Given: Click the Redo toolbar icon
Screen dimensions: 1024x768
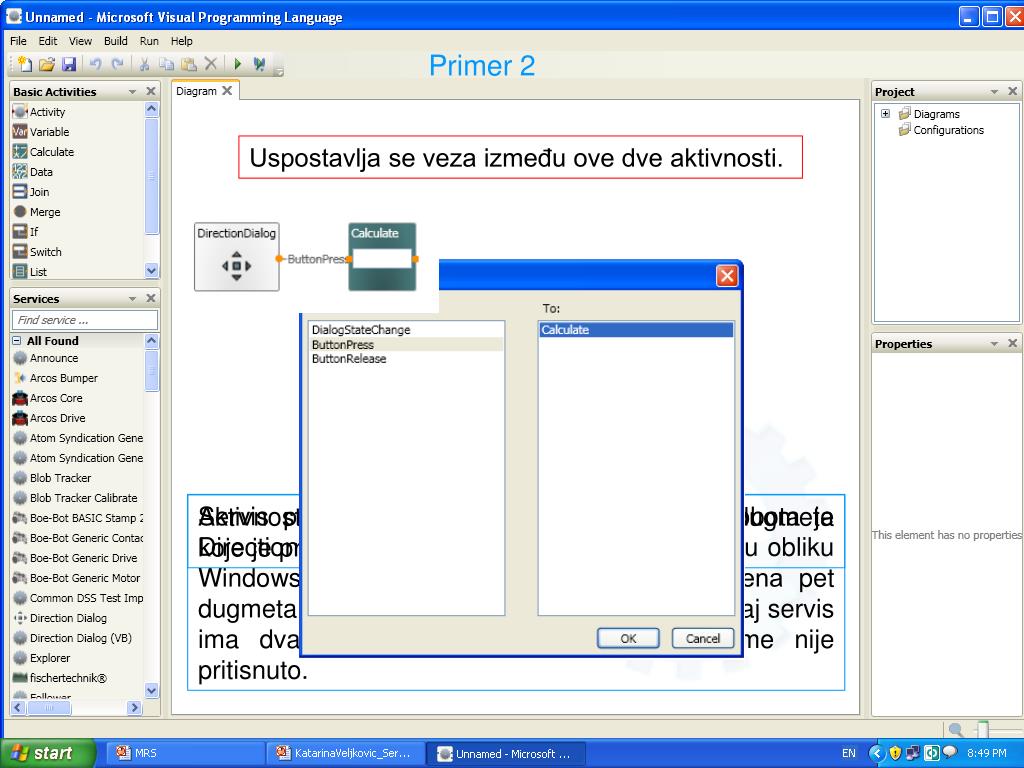Looking at the screenshot, I should (x=118, y=63).
